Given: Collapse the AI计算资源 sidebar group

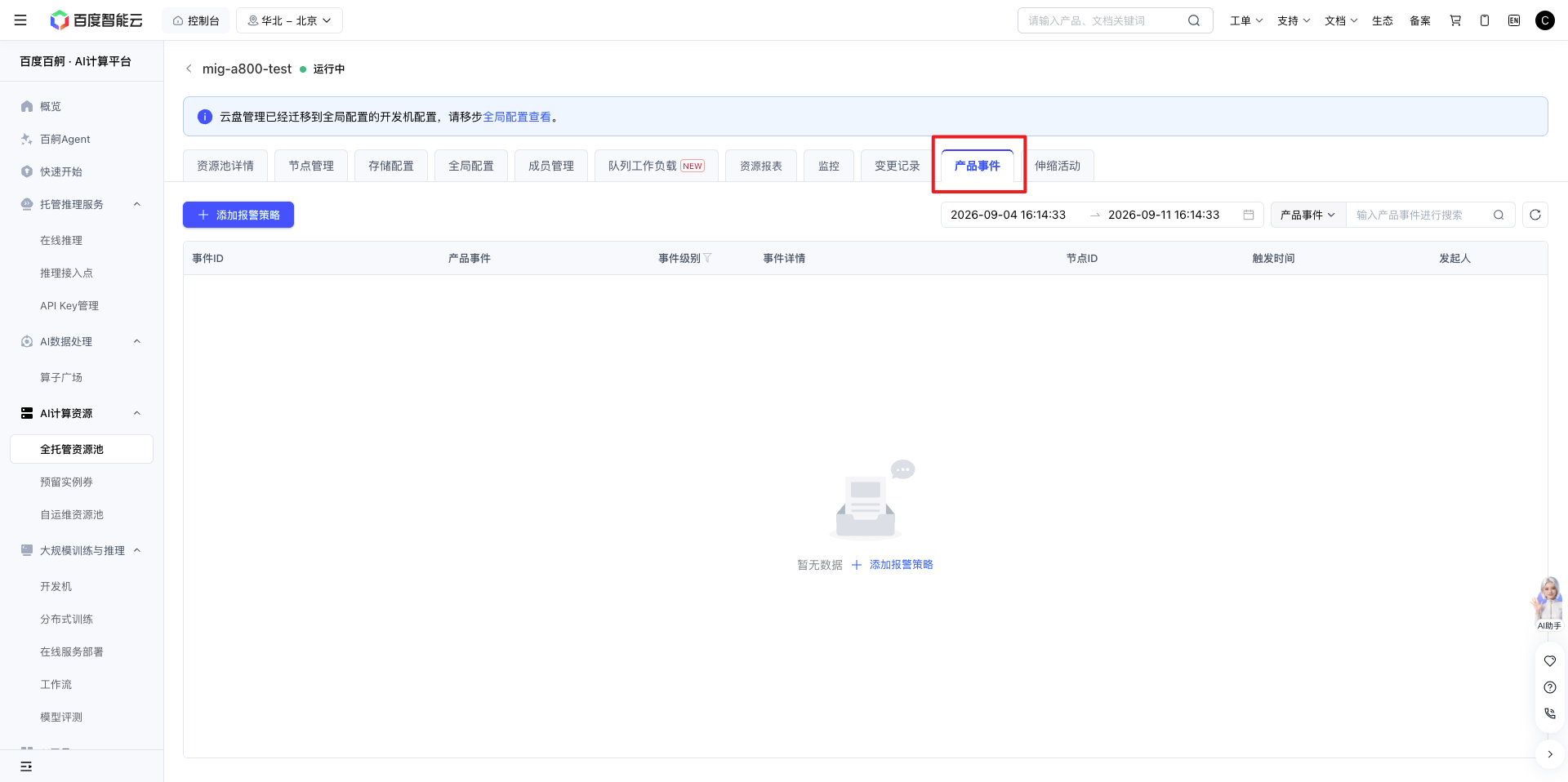Looking at the screenshot, I should tap(137, 413).
